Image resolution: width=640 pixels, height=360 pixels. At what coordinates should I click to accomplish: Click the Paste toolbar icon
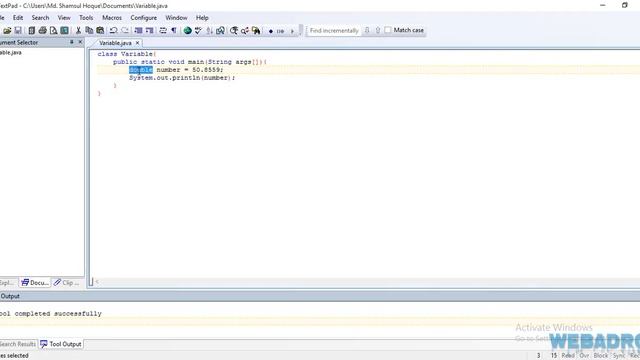(100, 31)
